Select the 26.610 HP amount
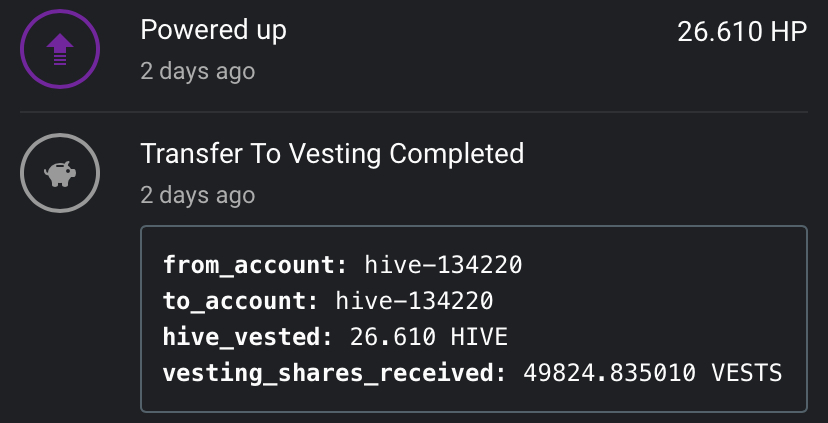Screen dimensions: 828x423 [742, 32]
